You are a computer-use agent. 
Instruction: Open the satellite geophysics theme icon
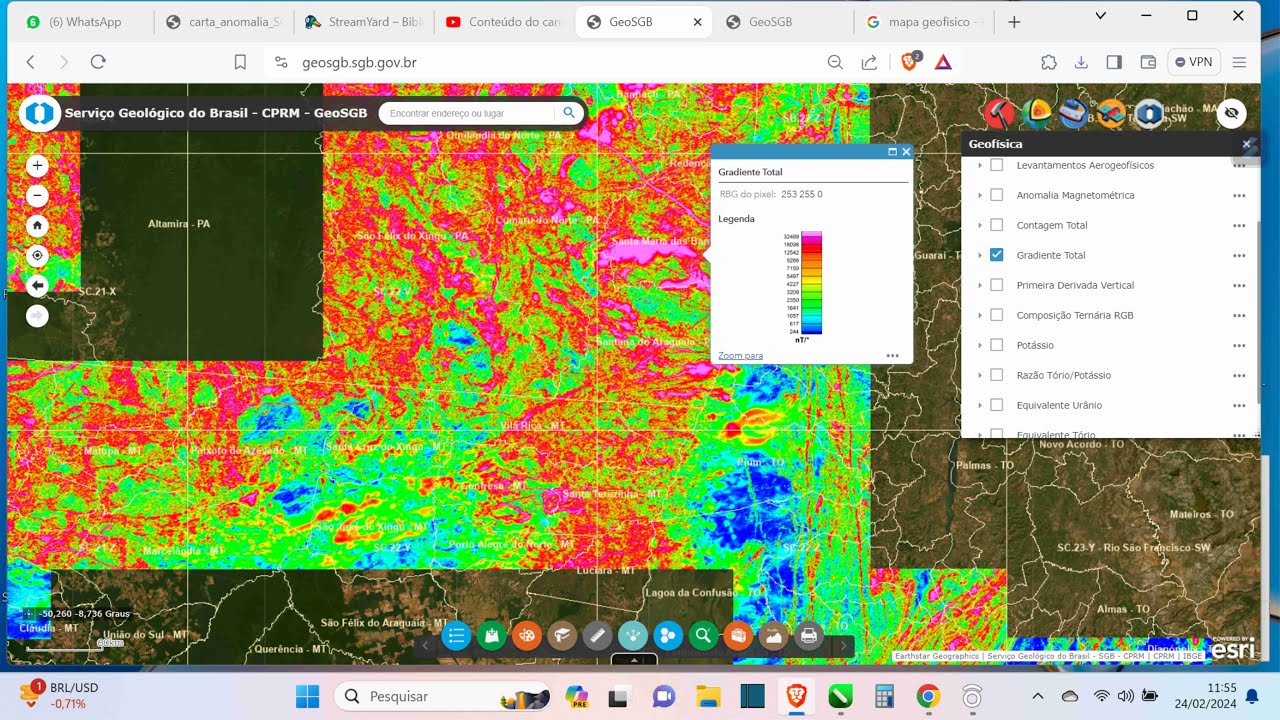click(1110, 113)
